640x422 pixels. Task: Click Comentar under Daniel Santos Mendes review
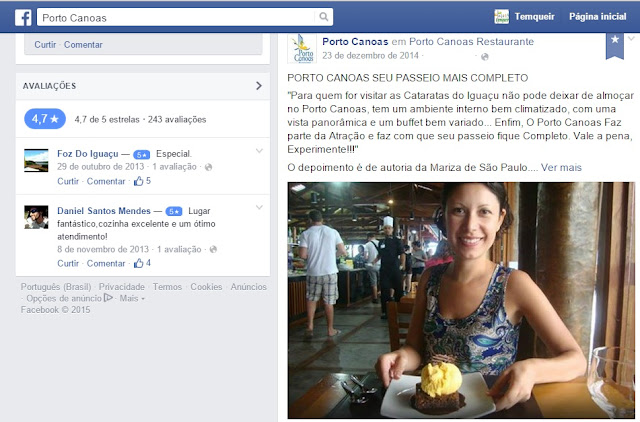[x=106, y=263]
